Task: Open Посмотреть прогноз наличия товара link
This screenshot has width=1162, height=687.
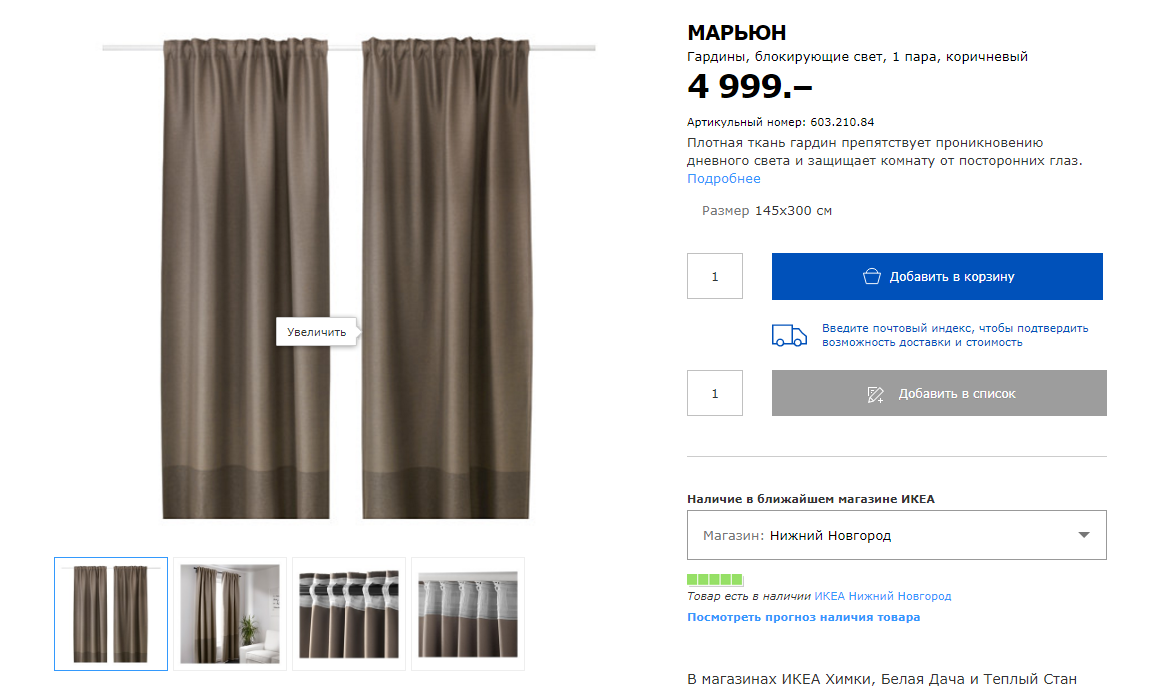Action: pyautogui.click(x=803, y=617)
